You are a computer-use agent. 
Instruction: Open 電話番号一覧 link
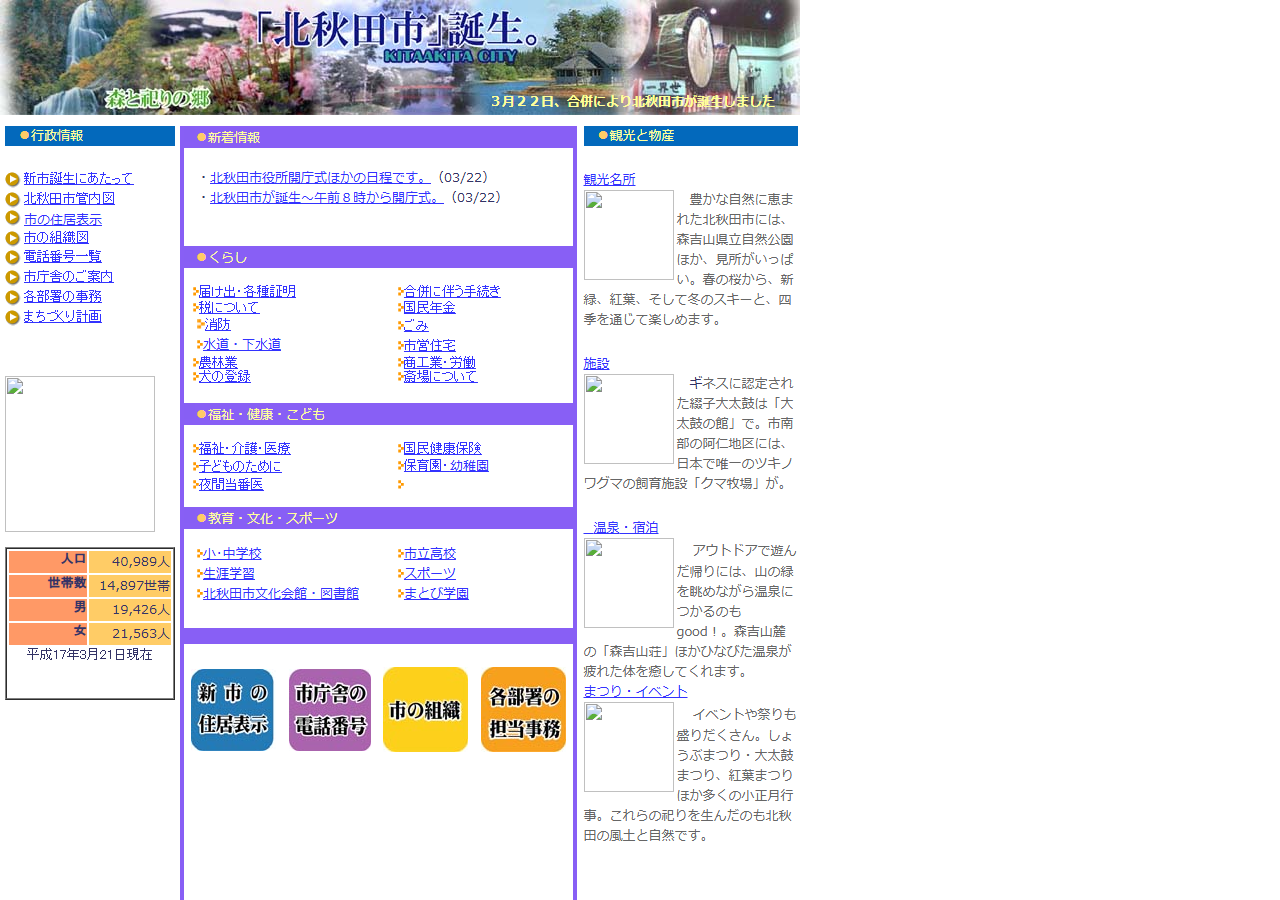pos(62,256)
